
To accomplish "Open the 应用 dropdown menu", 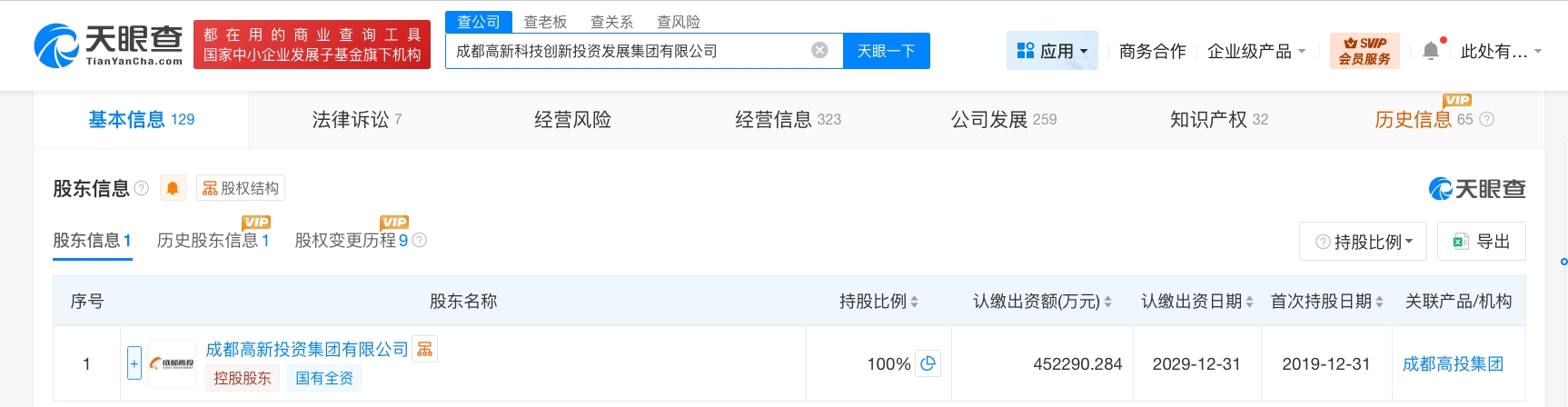I will click(1052, 51).
